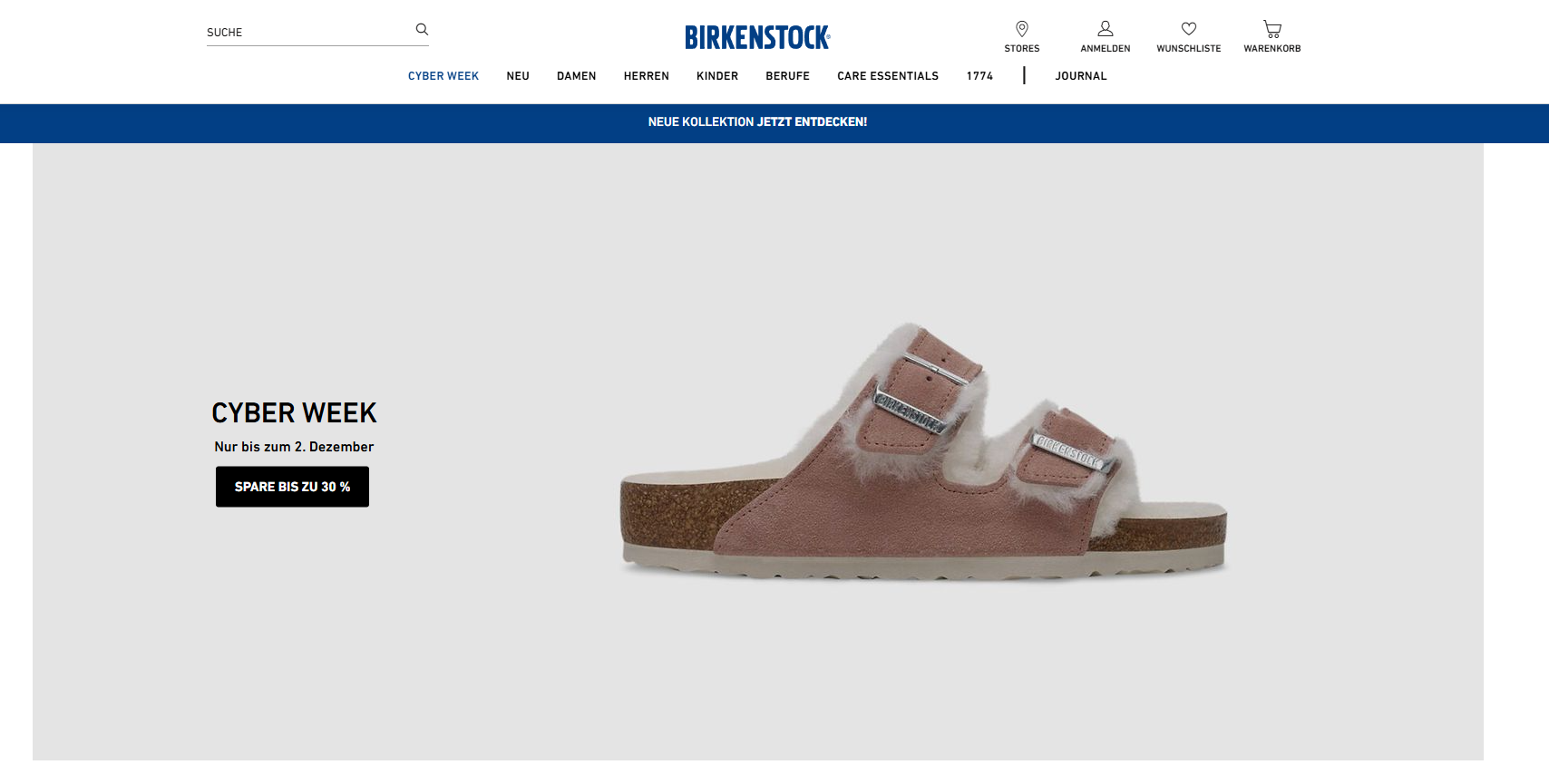The height and width of the screenshot is (784, 1549).
Task: Open the Warenkorb cart icon
Action: 1271,29
